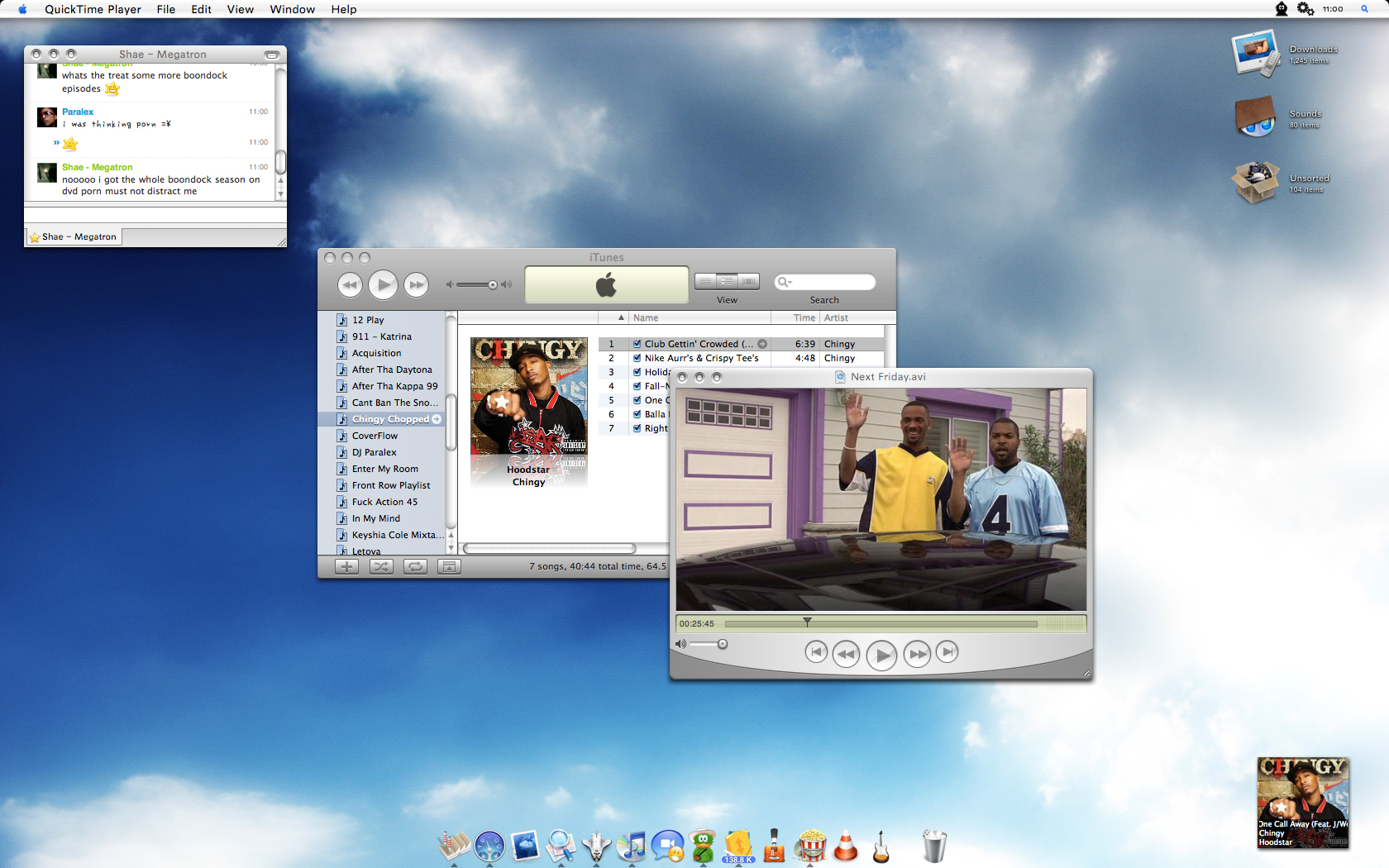Jump to end of Next Friday.avi
Viewport: 1389px width, 868px height.
point(947,652)
